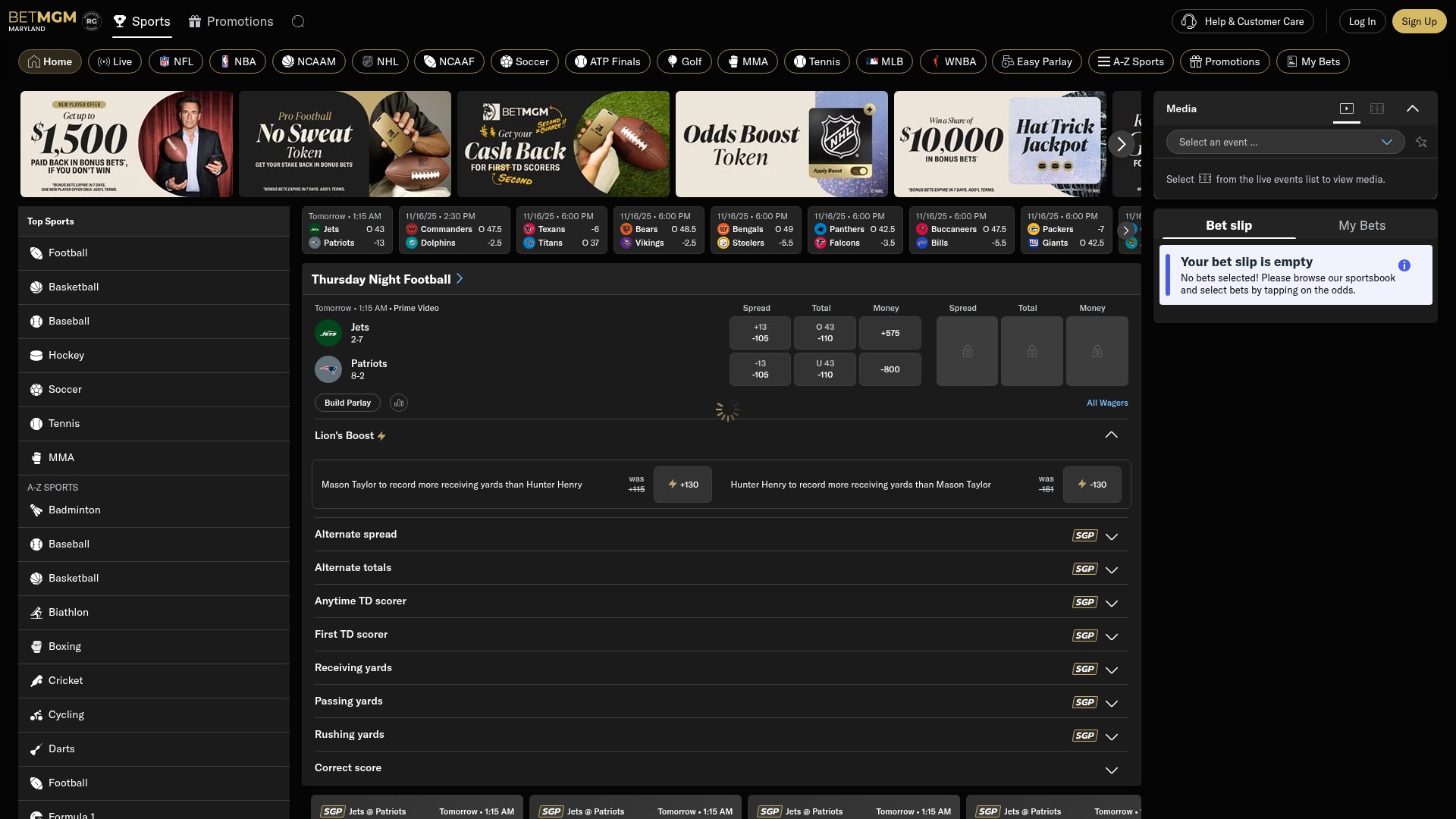Open Boxing in A-Z Sports list
Viewport: 1456px width, 819px height.
click(154, 647)
